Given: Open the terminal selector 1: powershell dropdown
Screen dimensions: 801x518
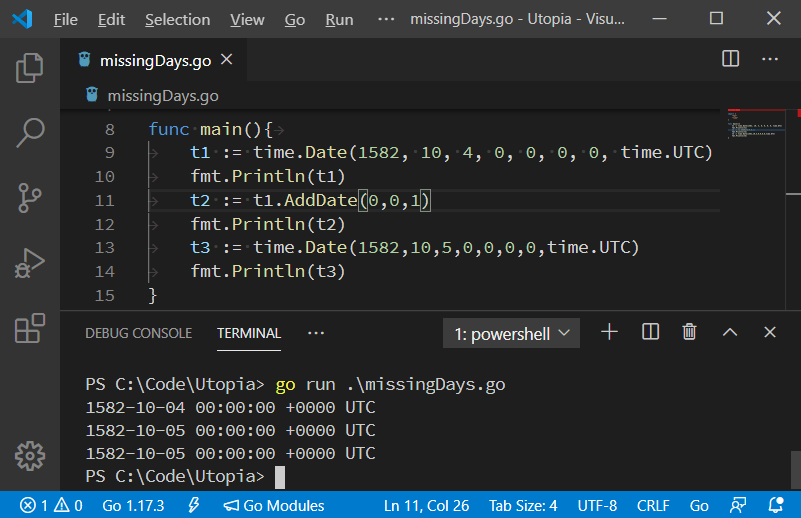Looking at the screenshot, I should [x=511, y=334].
